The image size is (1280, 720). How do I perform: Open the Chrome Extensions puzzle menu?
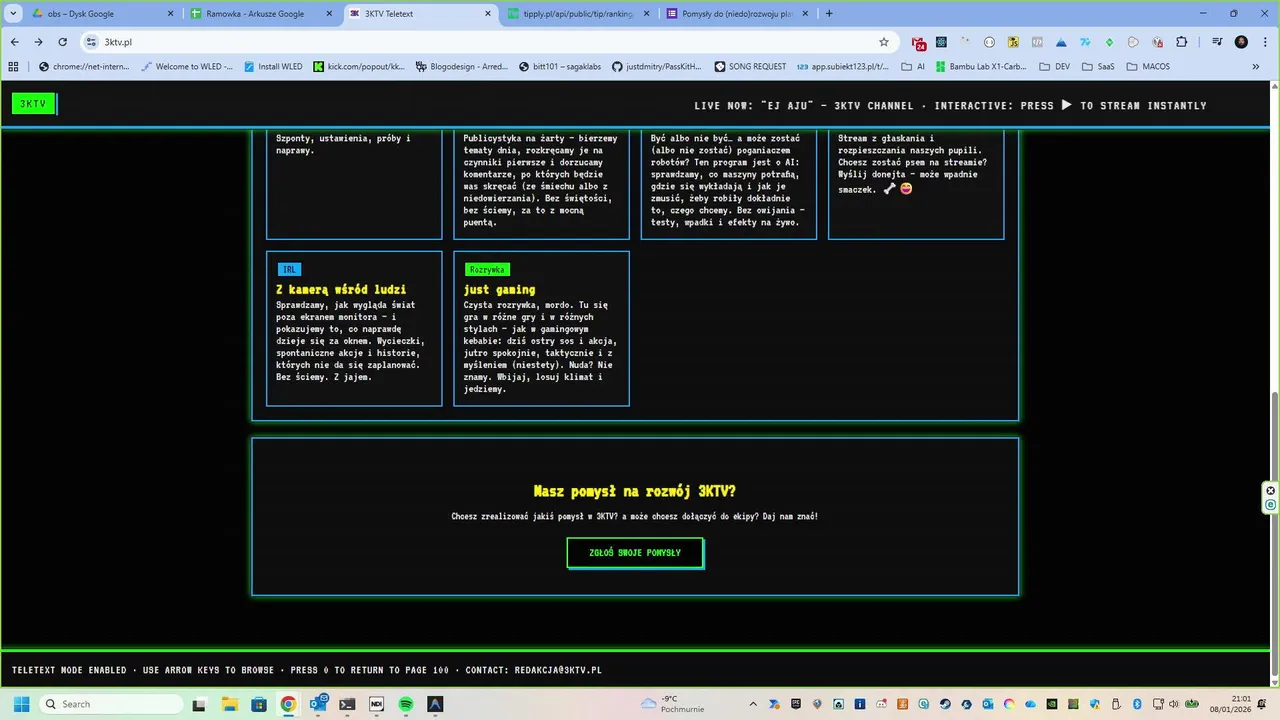click(x=1181, y=42)
